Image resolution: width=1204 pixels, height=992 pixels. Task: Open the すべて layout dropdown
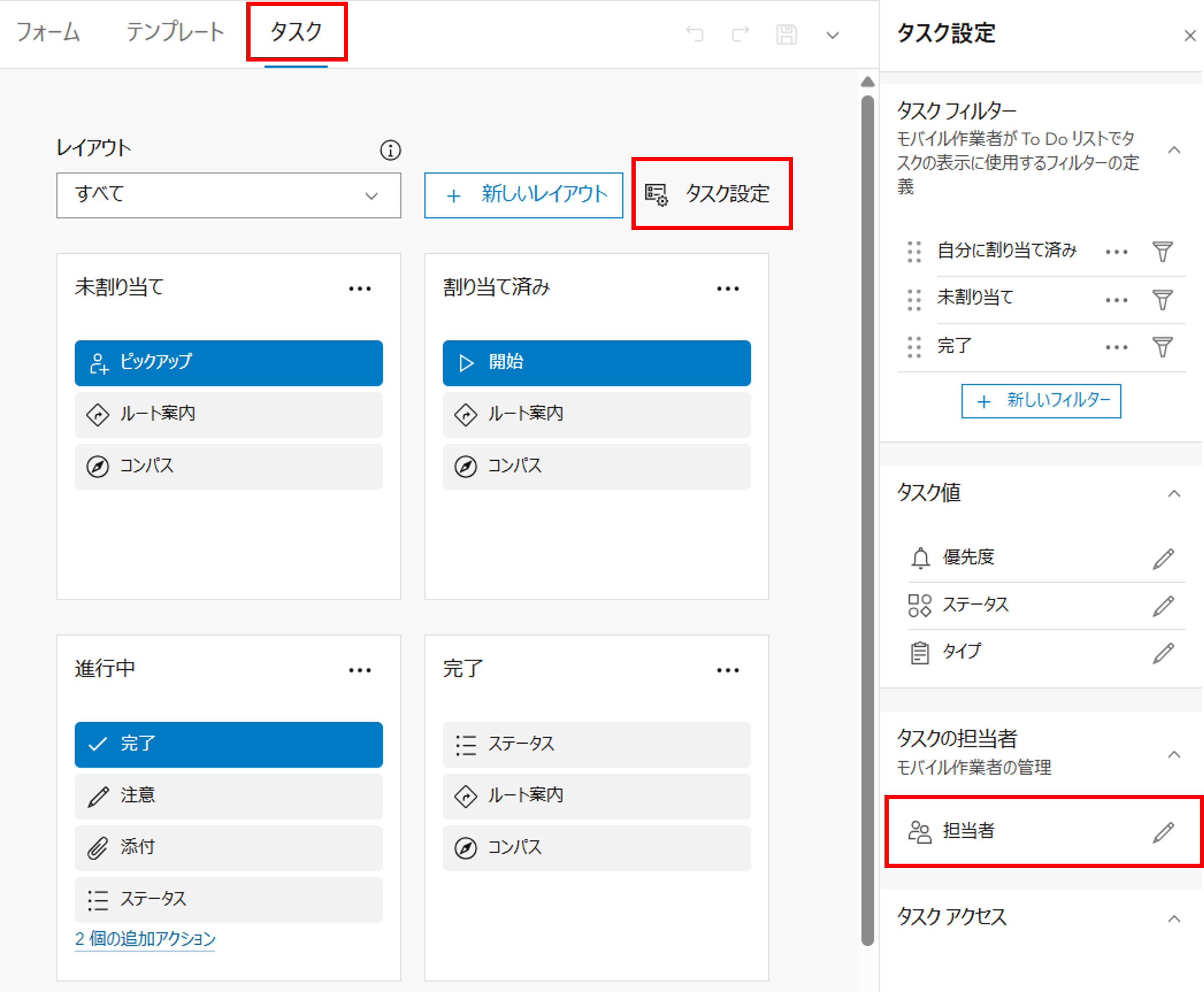click(228, 195)
